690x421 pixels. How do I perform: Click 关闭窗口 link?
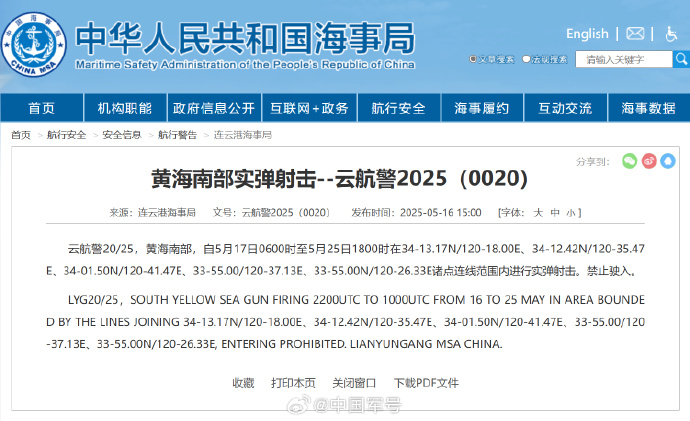pyautogui.click(x=354, y=383)
